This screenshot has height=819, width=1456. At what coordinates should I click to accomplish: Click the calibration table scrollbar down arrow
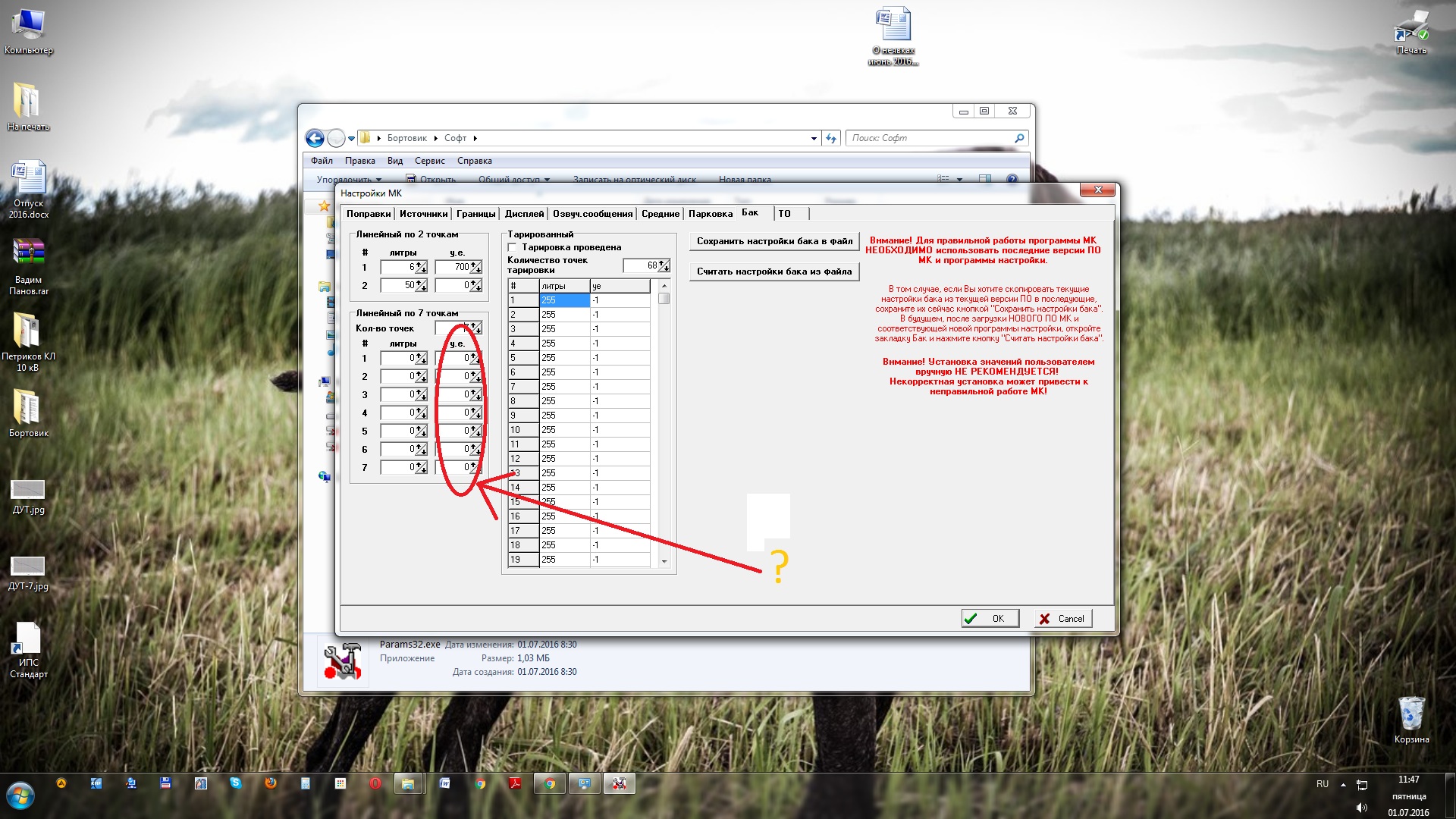tap(664, 561)
